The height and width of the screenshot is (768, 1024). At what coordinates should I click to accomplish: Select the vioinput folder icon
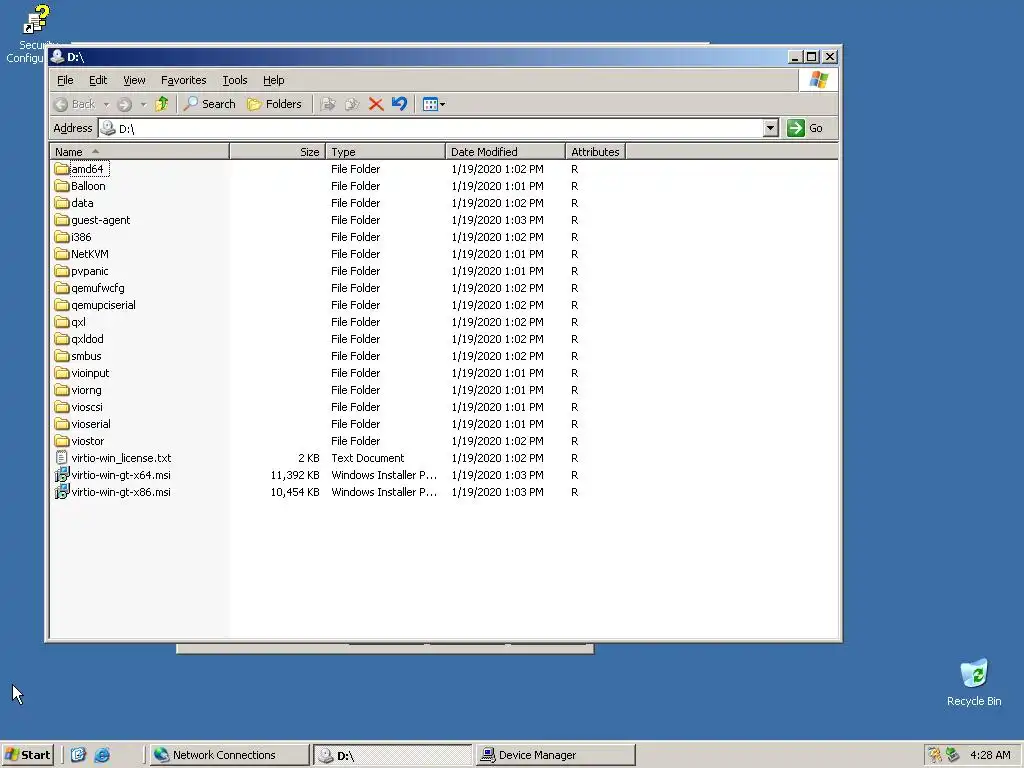pos(62,373)
